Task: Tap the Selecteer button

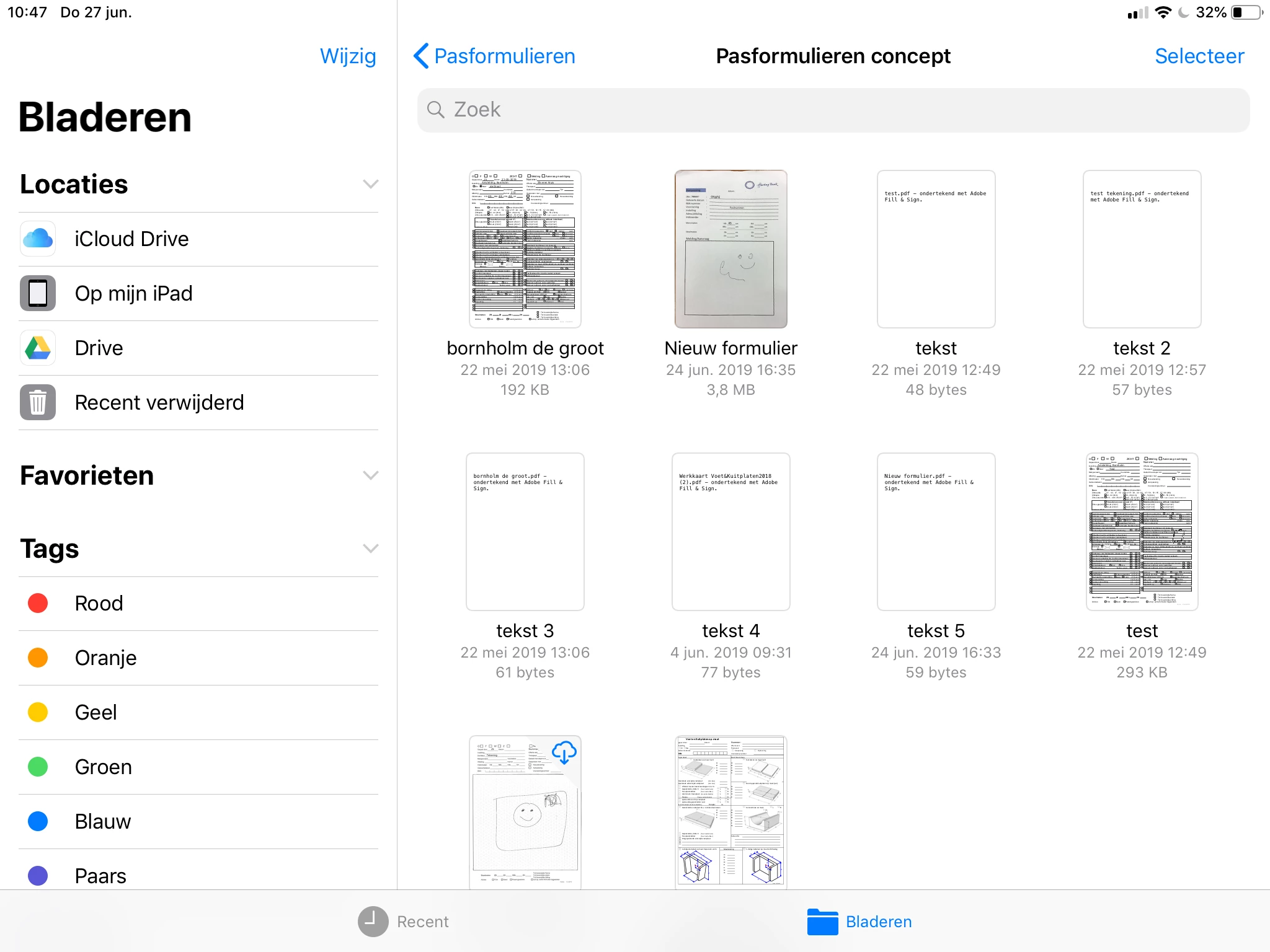Action: [x=1199, y=56]
